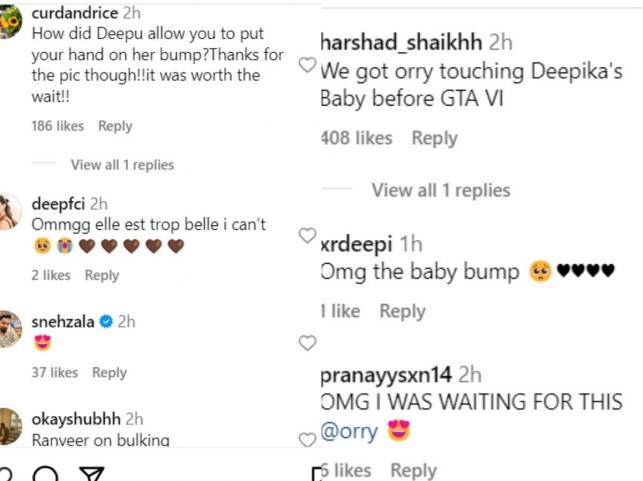The image size is (643, 481).
Task: Save the post with the bookmark icon
Action: point(318,473)
